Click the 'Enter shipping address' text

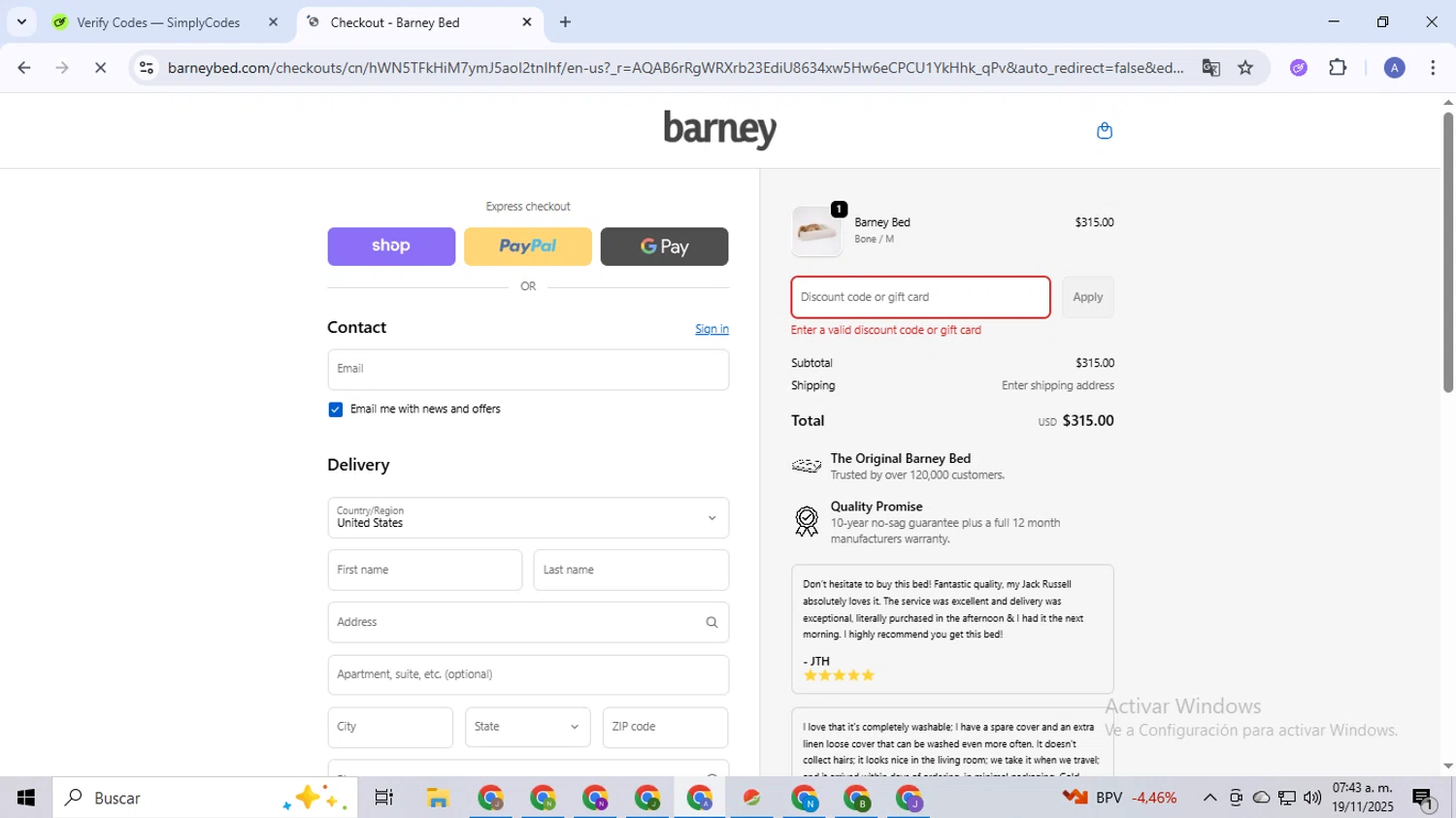[1058, 385]
